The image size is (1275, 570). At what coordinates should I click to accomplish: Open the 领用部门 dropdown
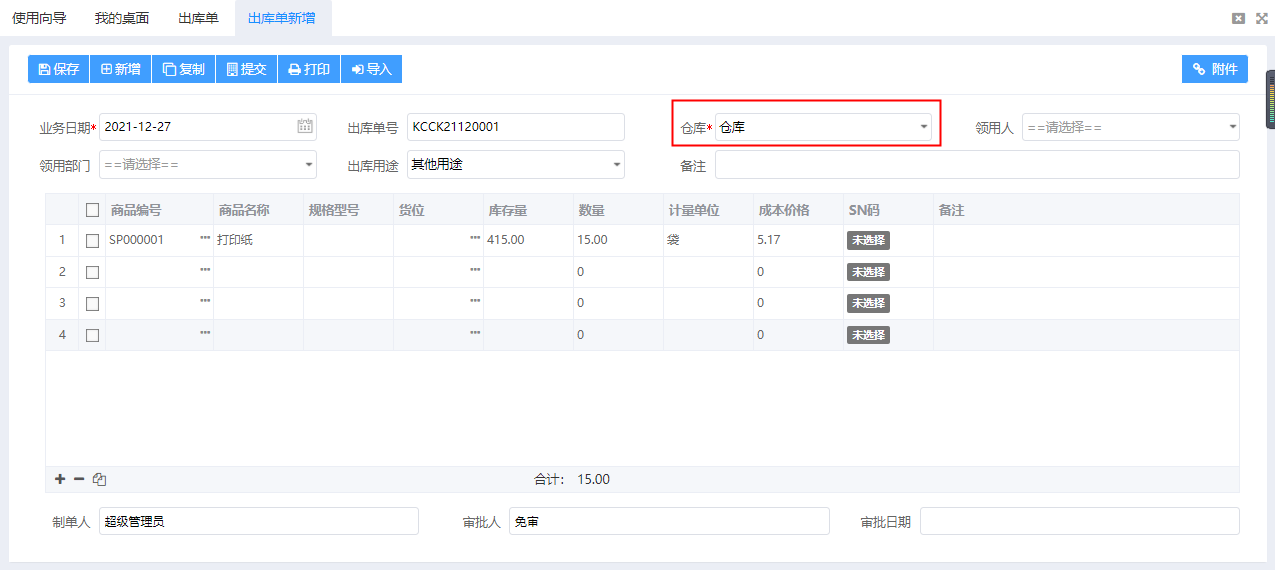coord(208,164)
